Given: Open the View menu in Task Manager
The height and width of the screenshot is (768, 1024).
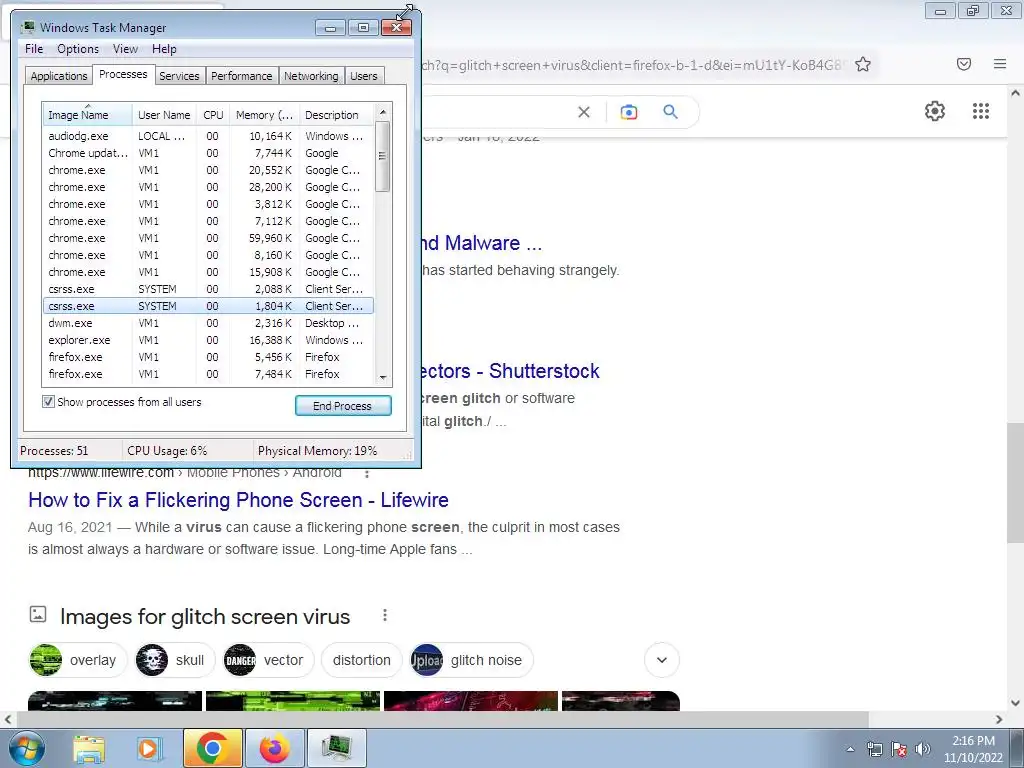Looking at the screenshot, I should coord(125,49).
